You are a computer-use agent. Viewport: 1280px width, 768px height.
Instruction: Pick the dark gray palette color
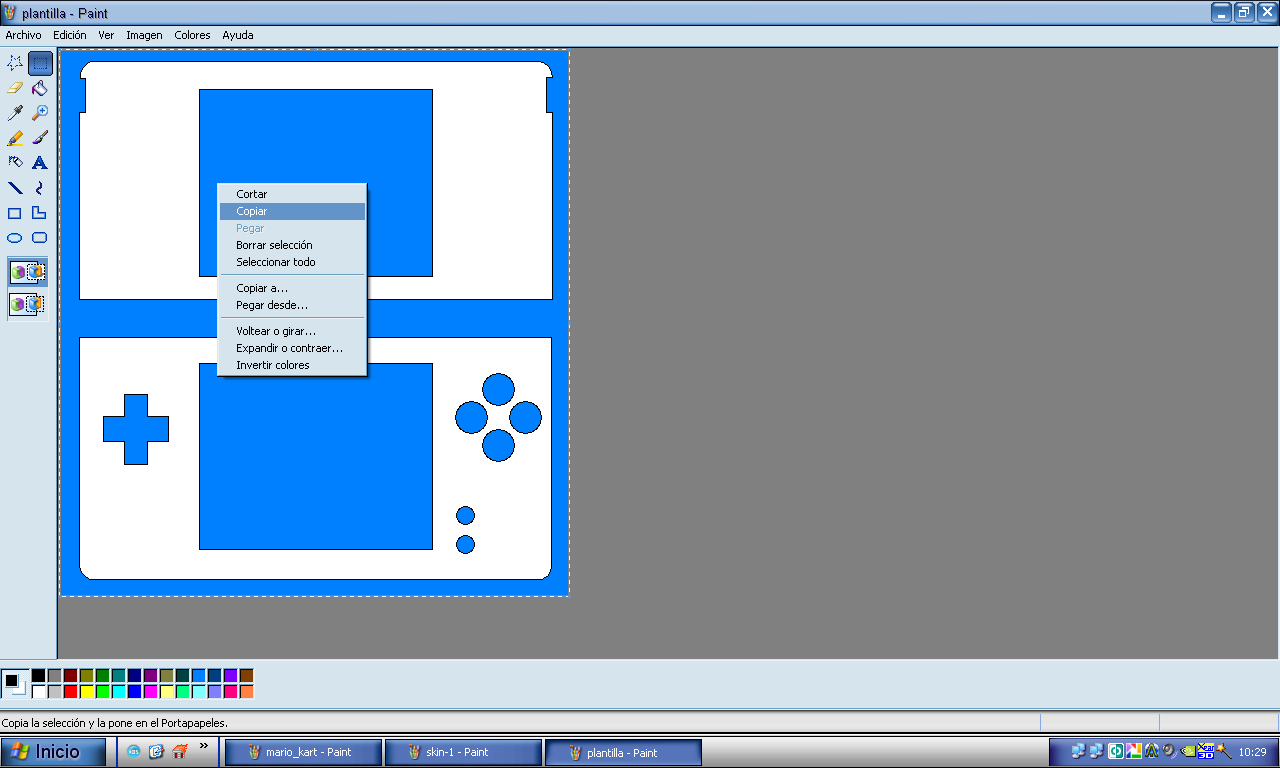54,676
